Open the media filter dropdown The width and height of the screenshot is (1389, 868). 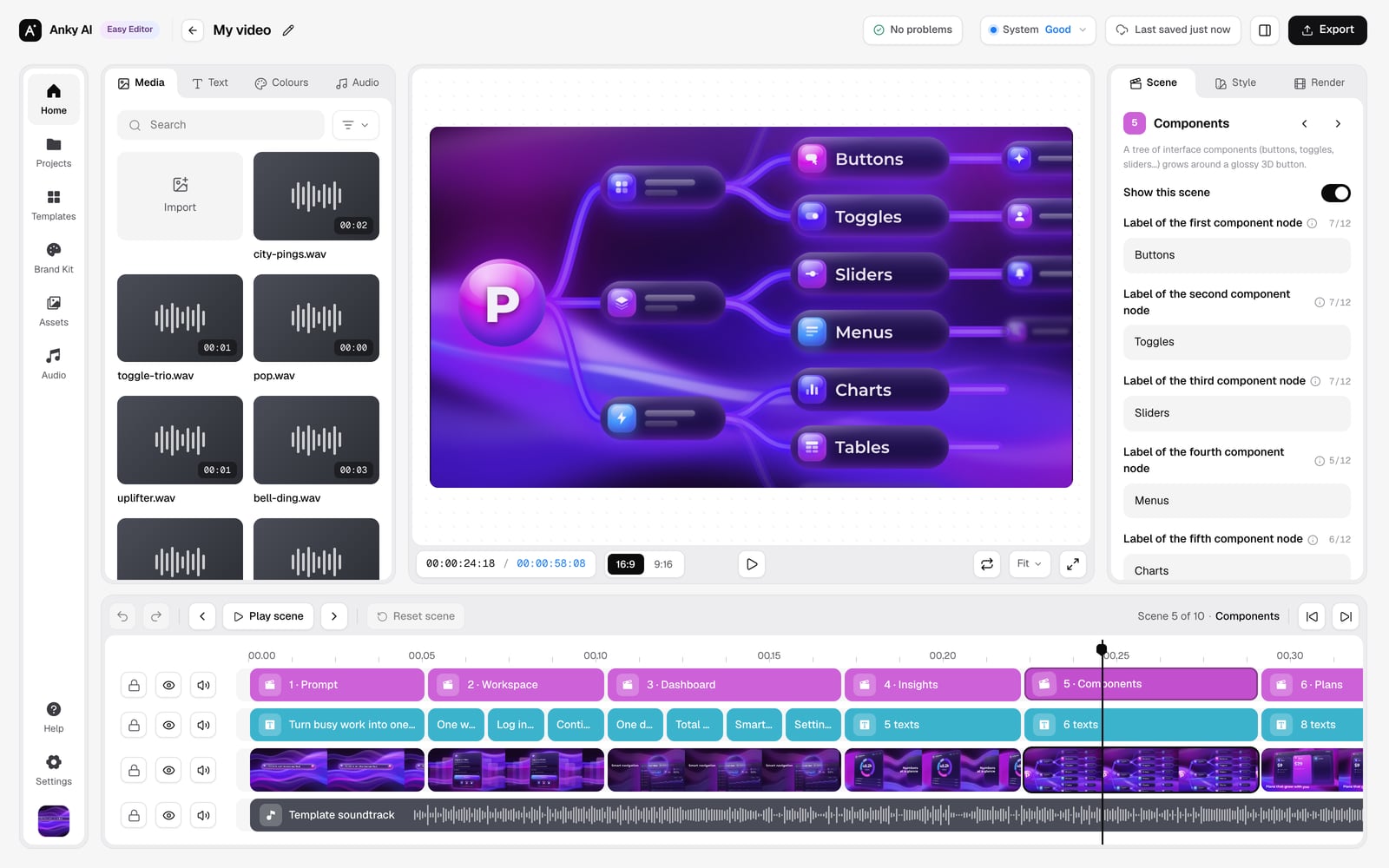point(355,125)
